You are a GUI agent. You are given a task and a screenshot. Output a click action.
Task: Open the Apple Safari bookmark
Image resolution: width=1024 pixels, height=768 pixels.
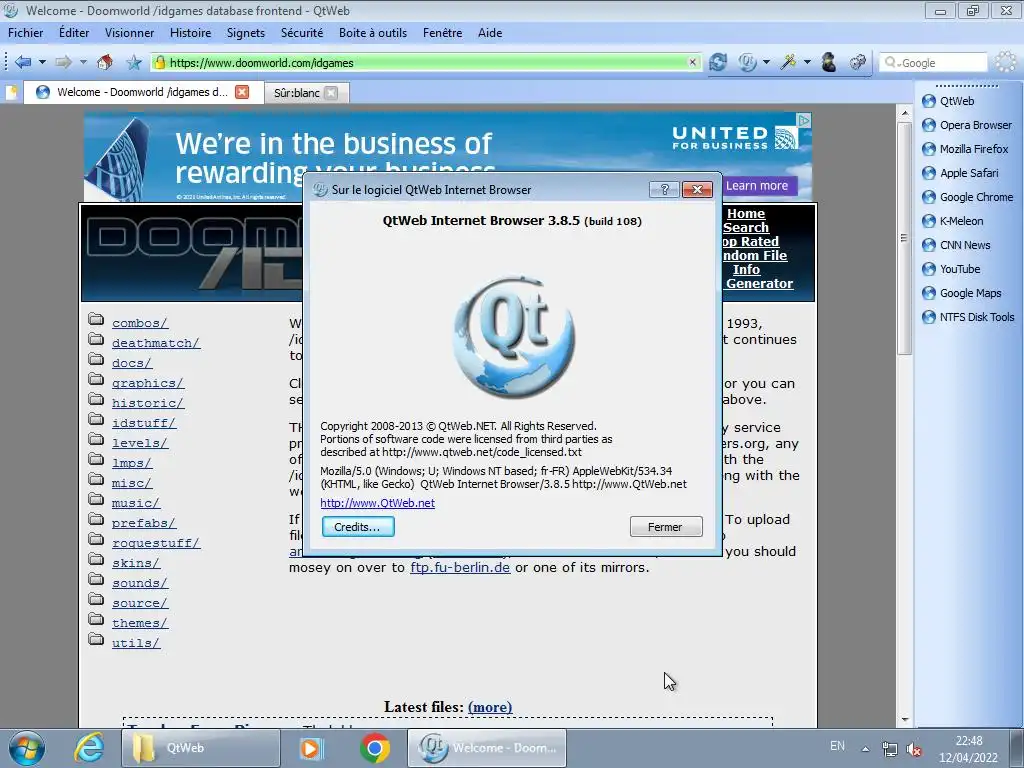coord(960,173)
